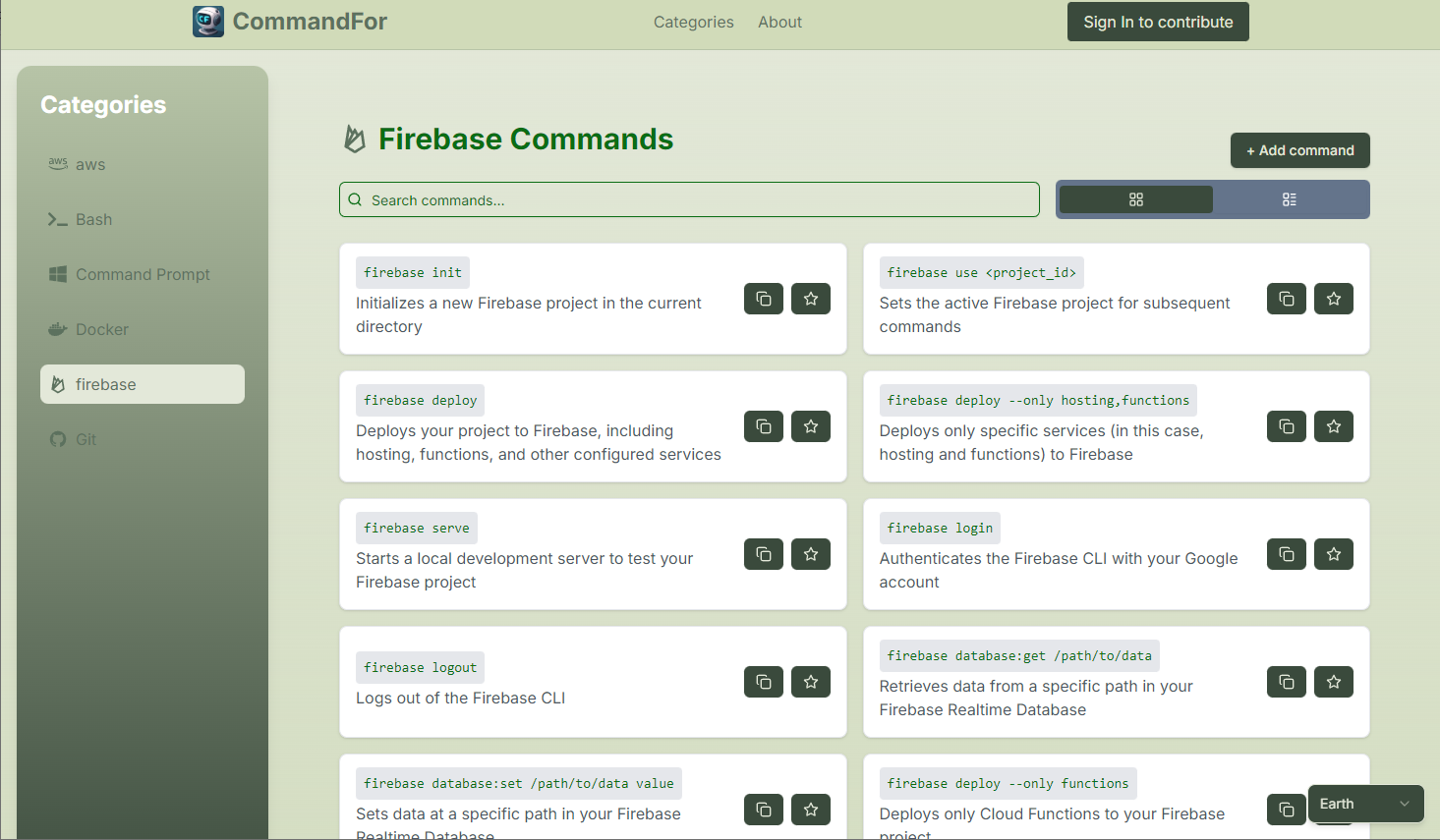The width and height of the screenshot is (1440, 840).
Task: Favorite the 'firebase database:get' command
Action: point(1334,682)
